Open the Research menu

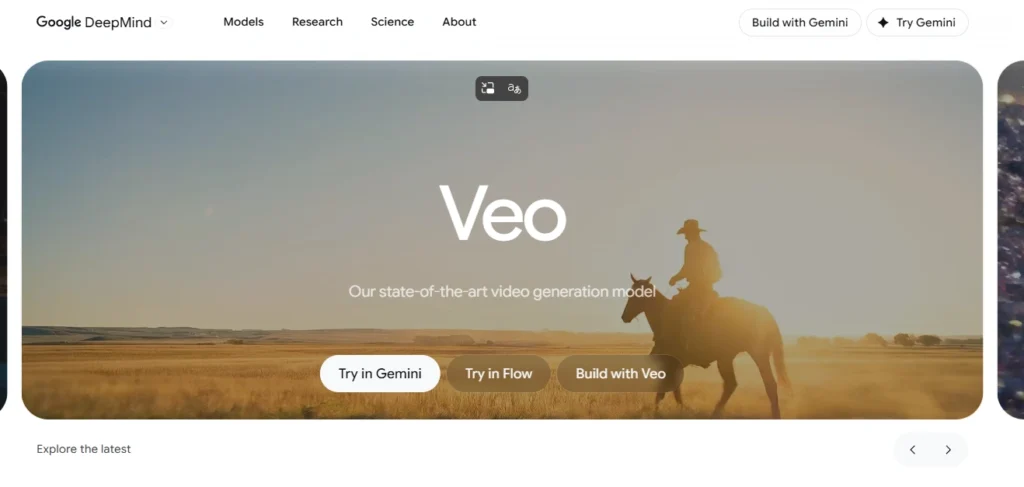317,22
